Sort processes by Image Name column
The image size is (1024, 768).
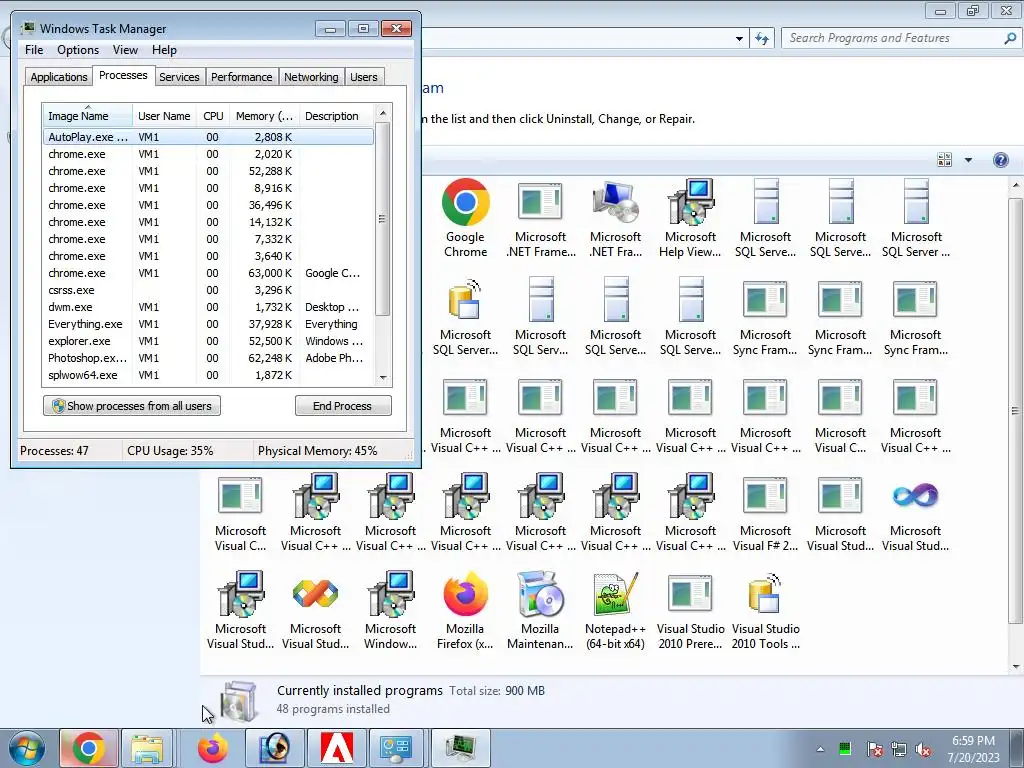tap(88, 116)
